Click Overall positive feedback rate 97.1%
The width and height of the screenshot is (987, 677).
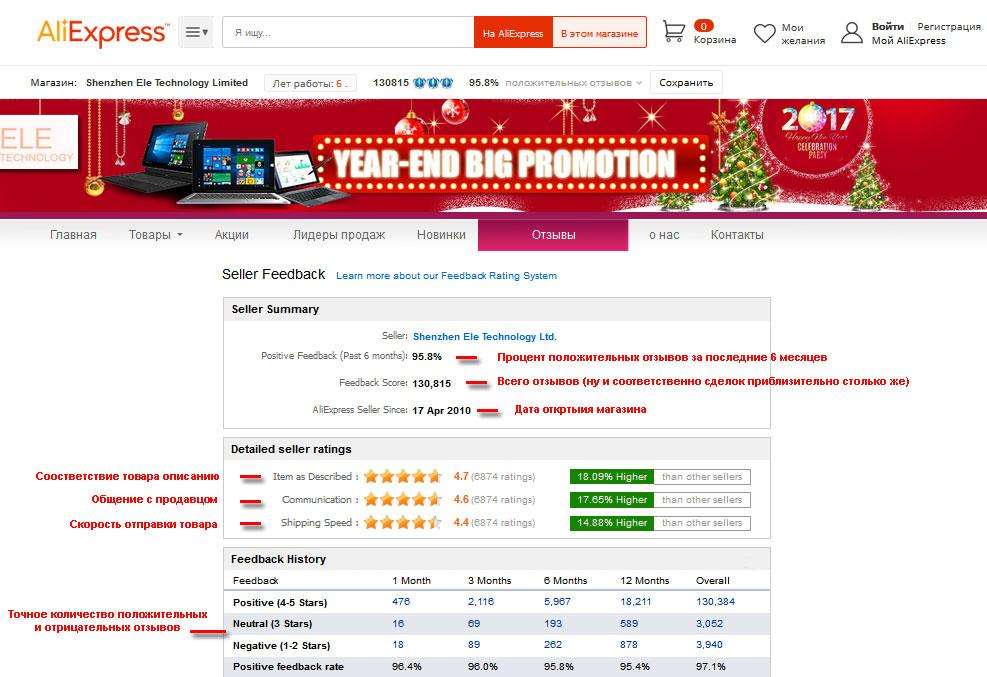[711, 666]
